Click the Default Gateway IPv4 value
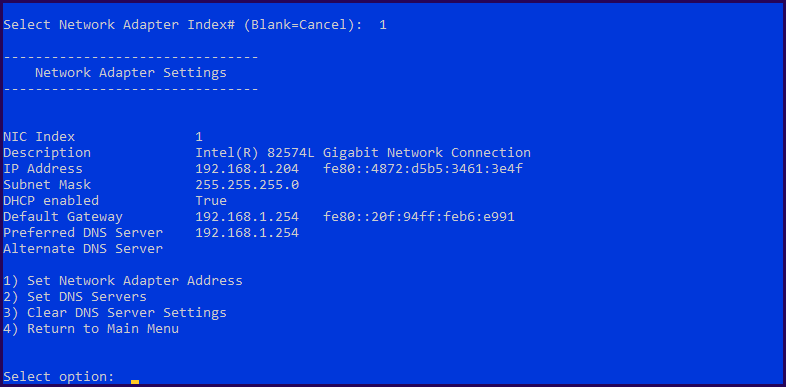 tap(247, 217)
